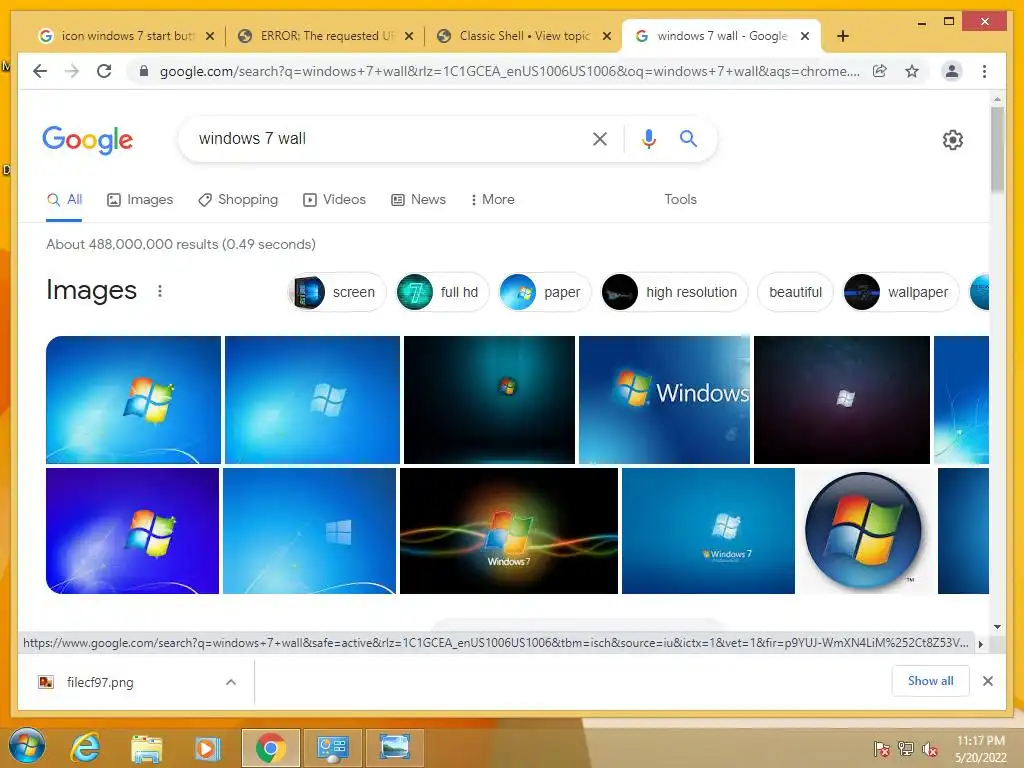Click the address bar URL

[509, 71]
